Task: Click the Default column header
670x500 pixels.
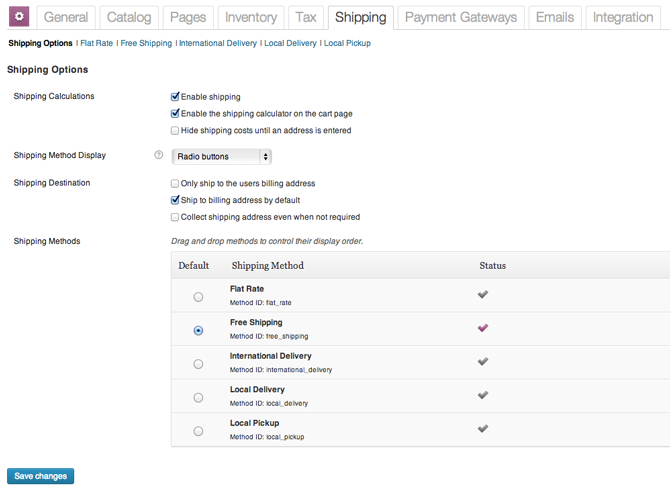Action: coord(194,265)
